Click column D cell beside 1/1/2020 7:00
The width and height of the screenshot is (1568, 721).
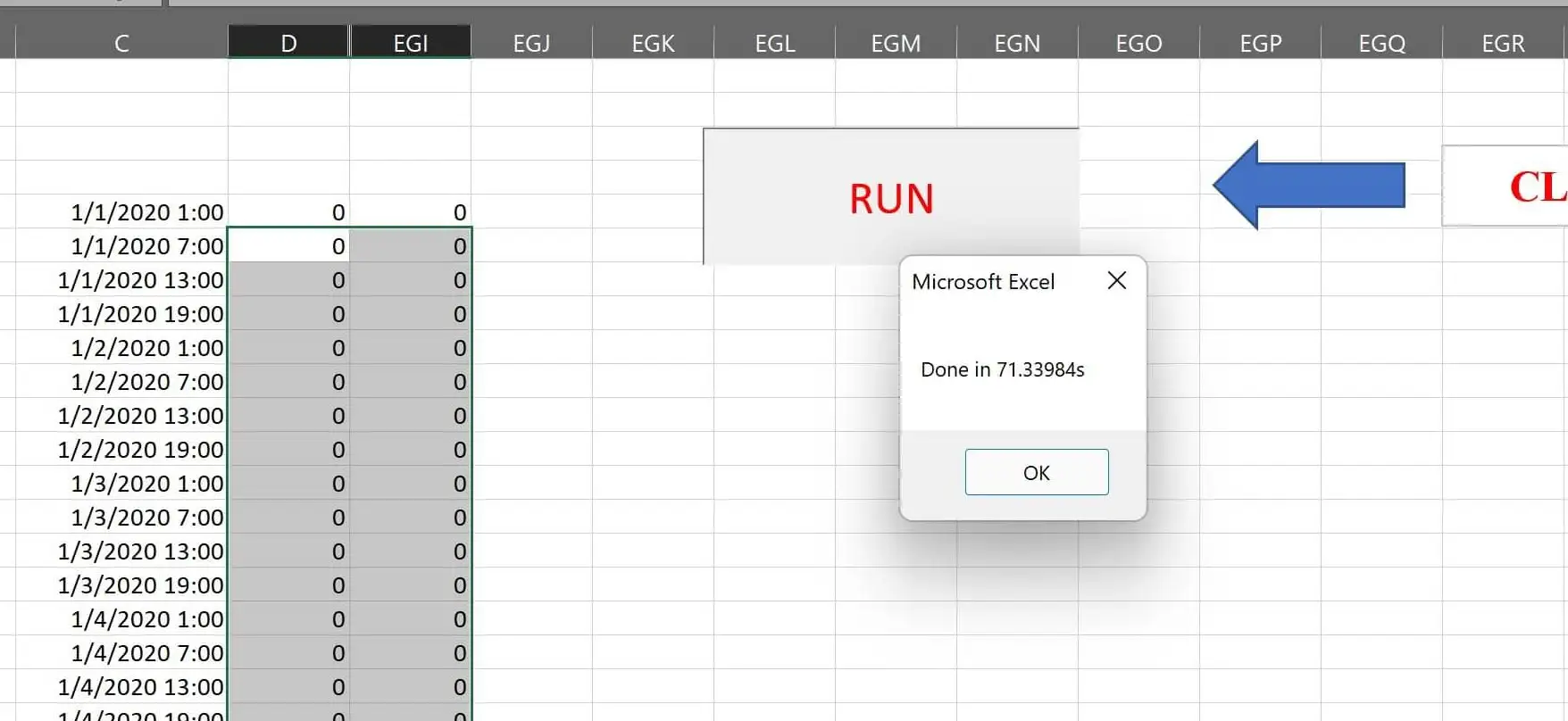[288, 246]
